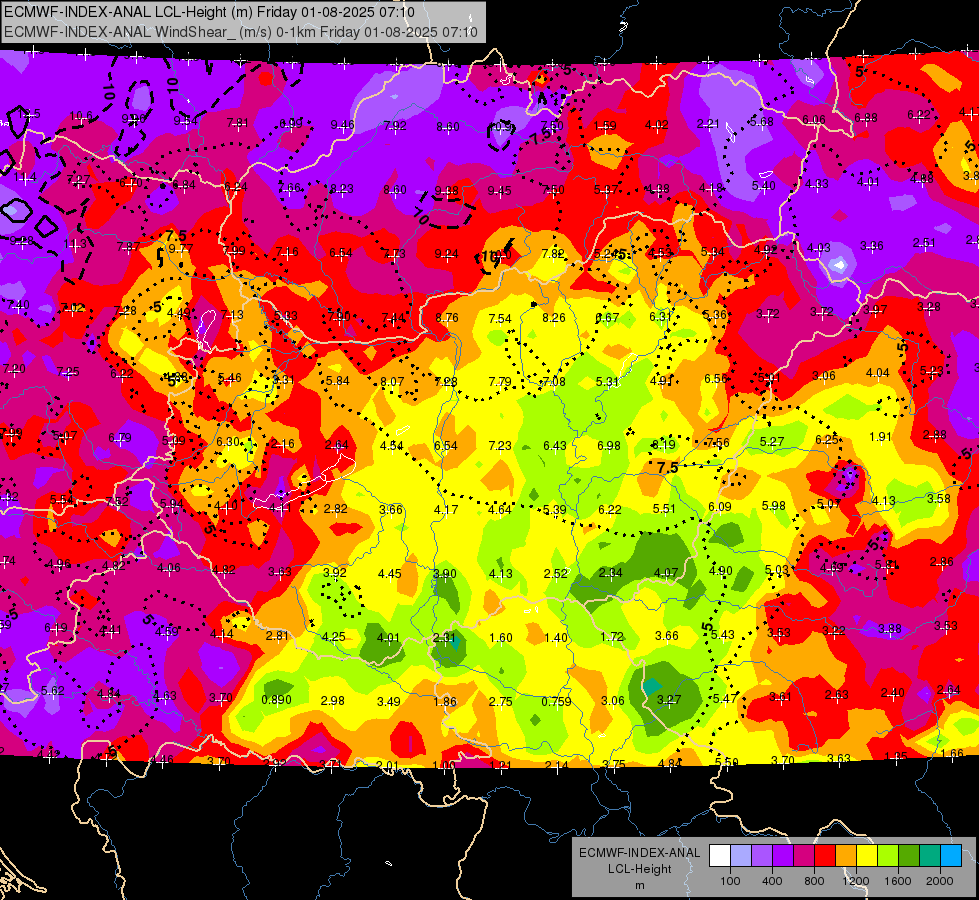The height and width of the screenshot is (900, 979).
Task: Click the shear value 8.19
Action: (x=663, y=444)
